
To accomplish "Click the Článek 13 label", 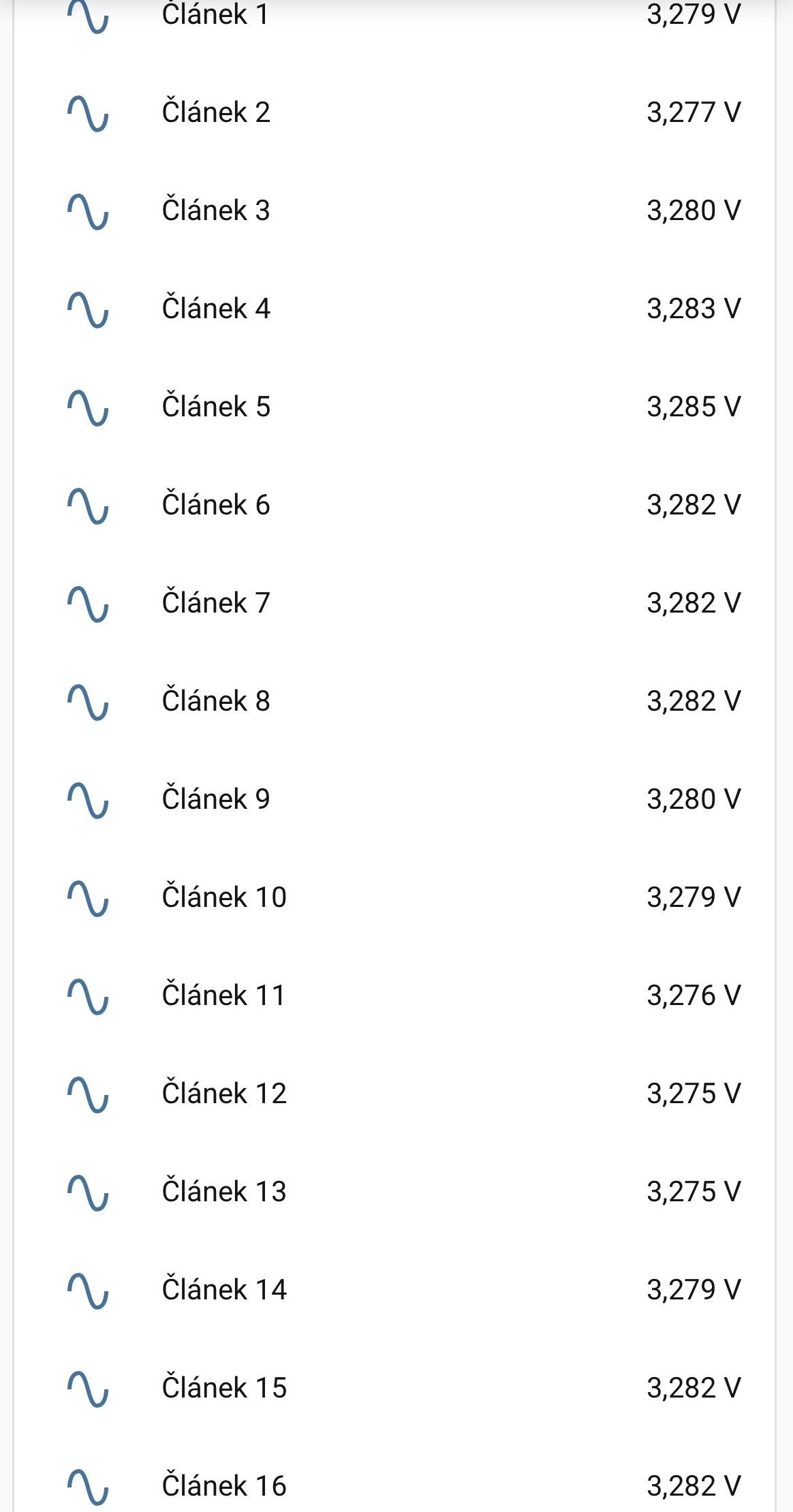I will coord(224,1192).
